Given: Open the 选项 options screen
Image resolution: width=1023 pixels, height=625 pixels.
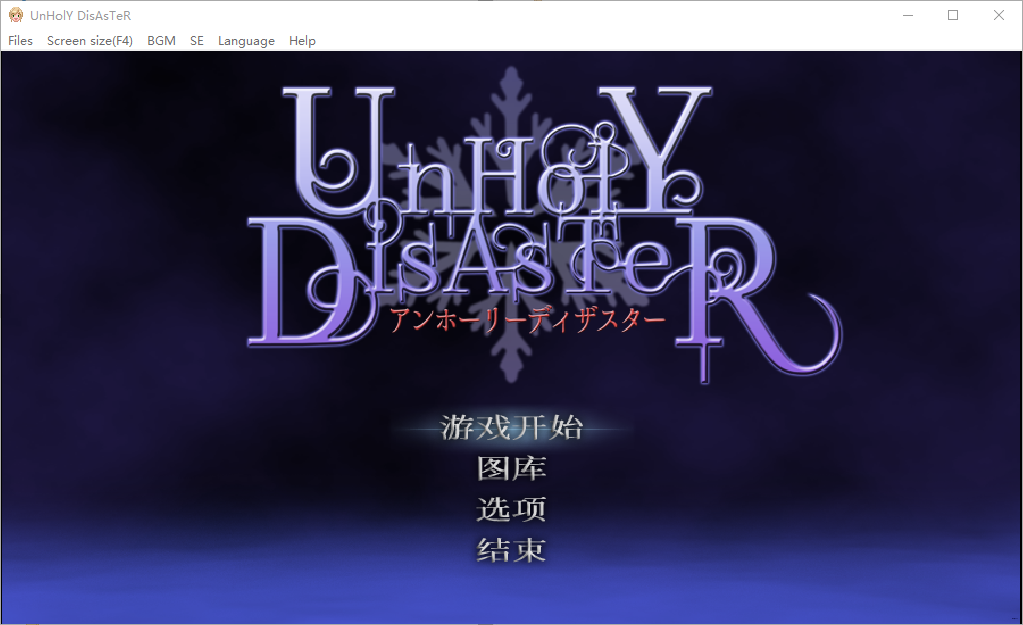Looking at the screenshot, I should pyautogui.click(x=511, y=509).
